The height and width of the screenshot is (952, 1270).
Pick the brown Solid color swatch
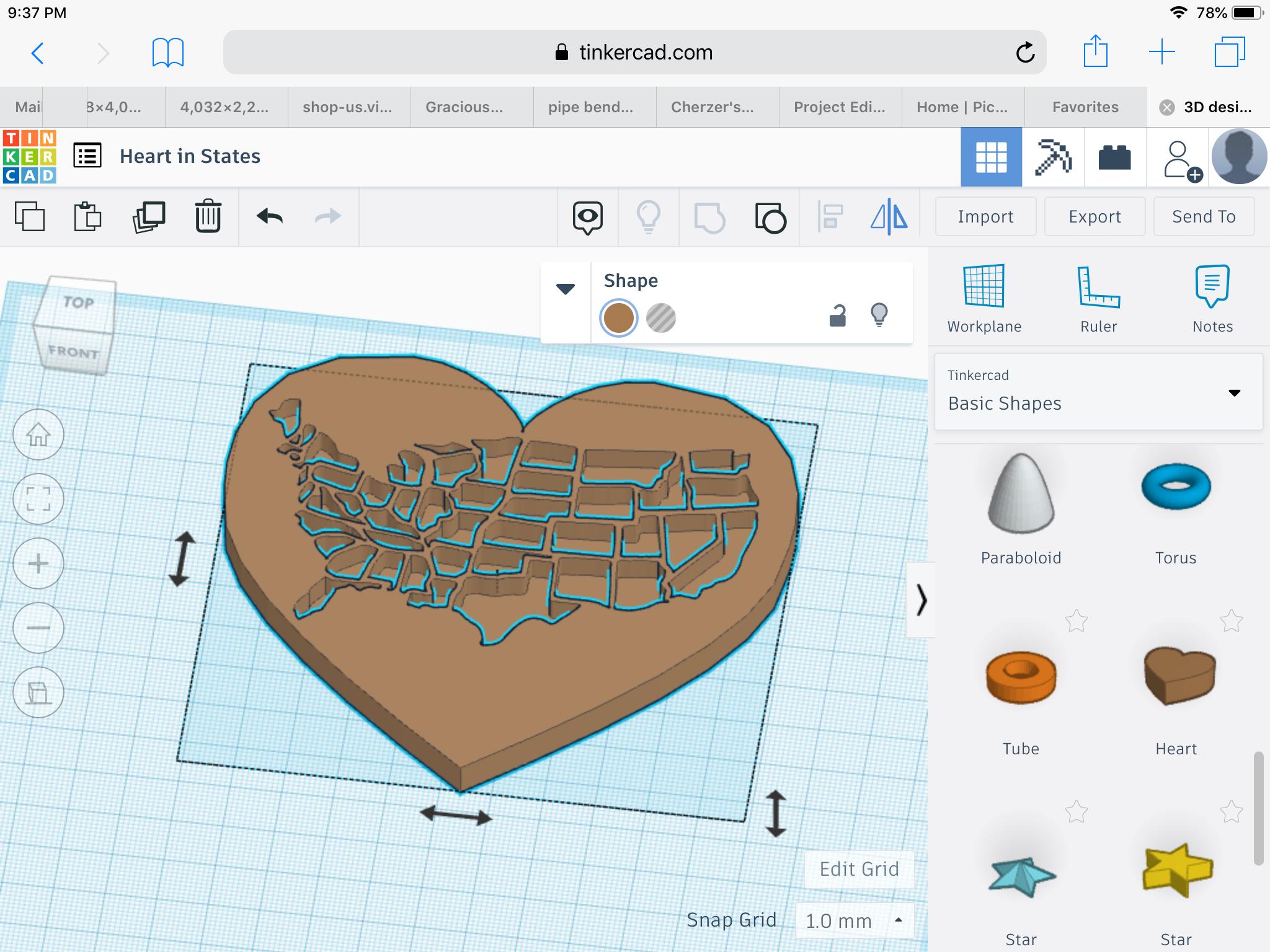click(618, 318)
